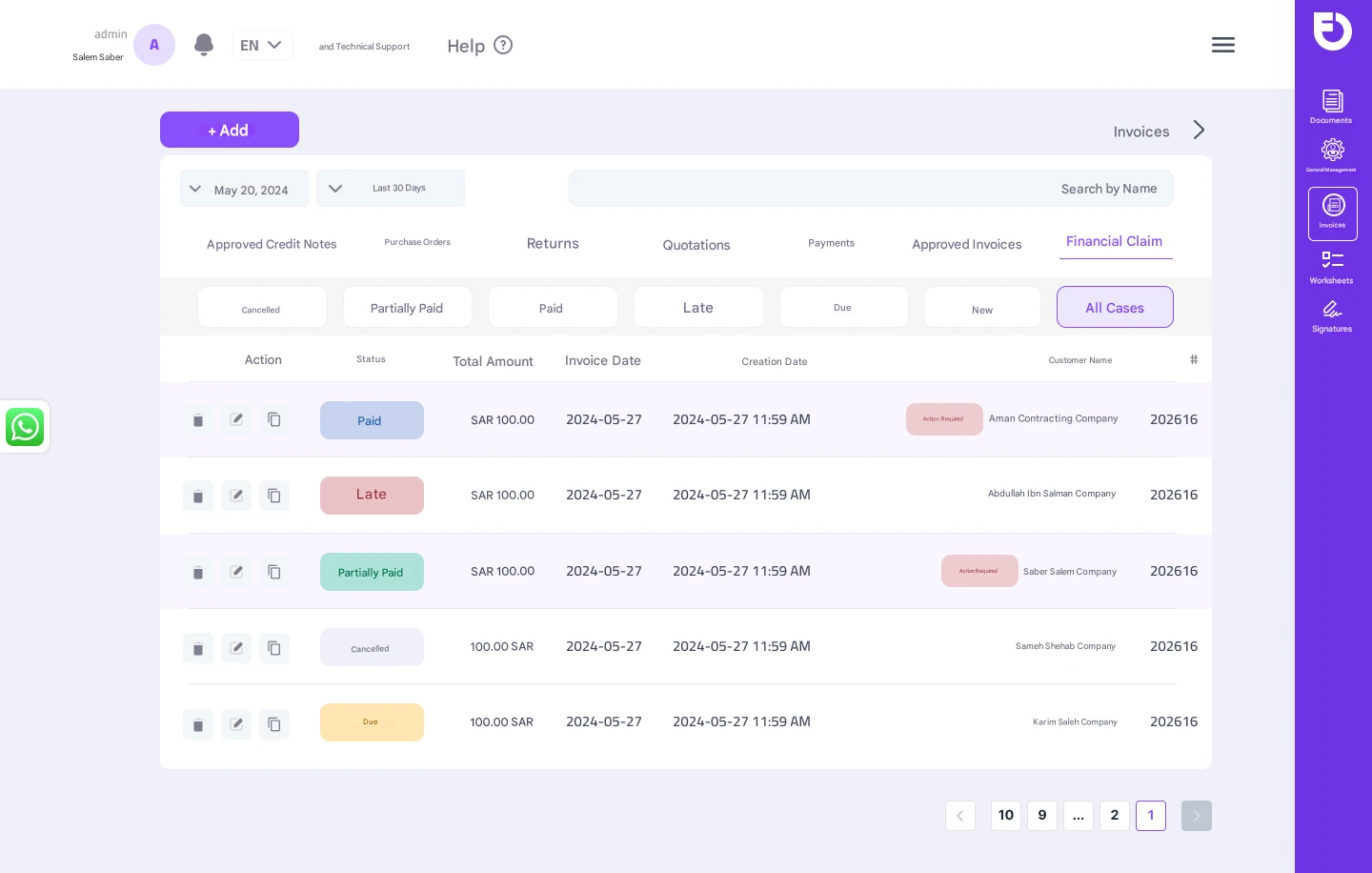Click the + Add button

click(x=229, y=131)
